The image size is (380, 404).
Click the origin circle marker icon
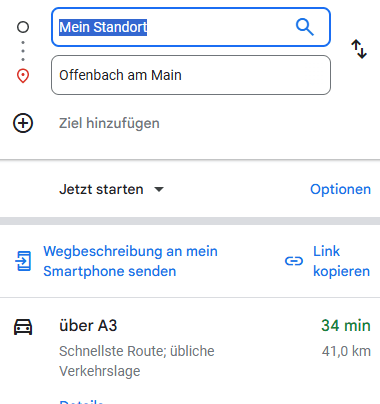[x=23, y=27]
